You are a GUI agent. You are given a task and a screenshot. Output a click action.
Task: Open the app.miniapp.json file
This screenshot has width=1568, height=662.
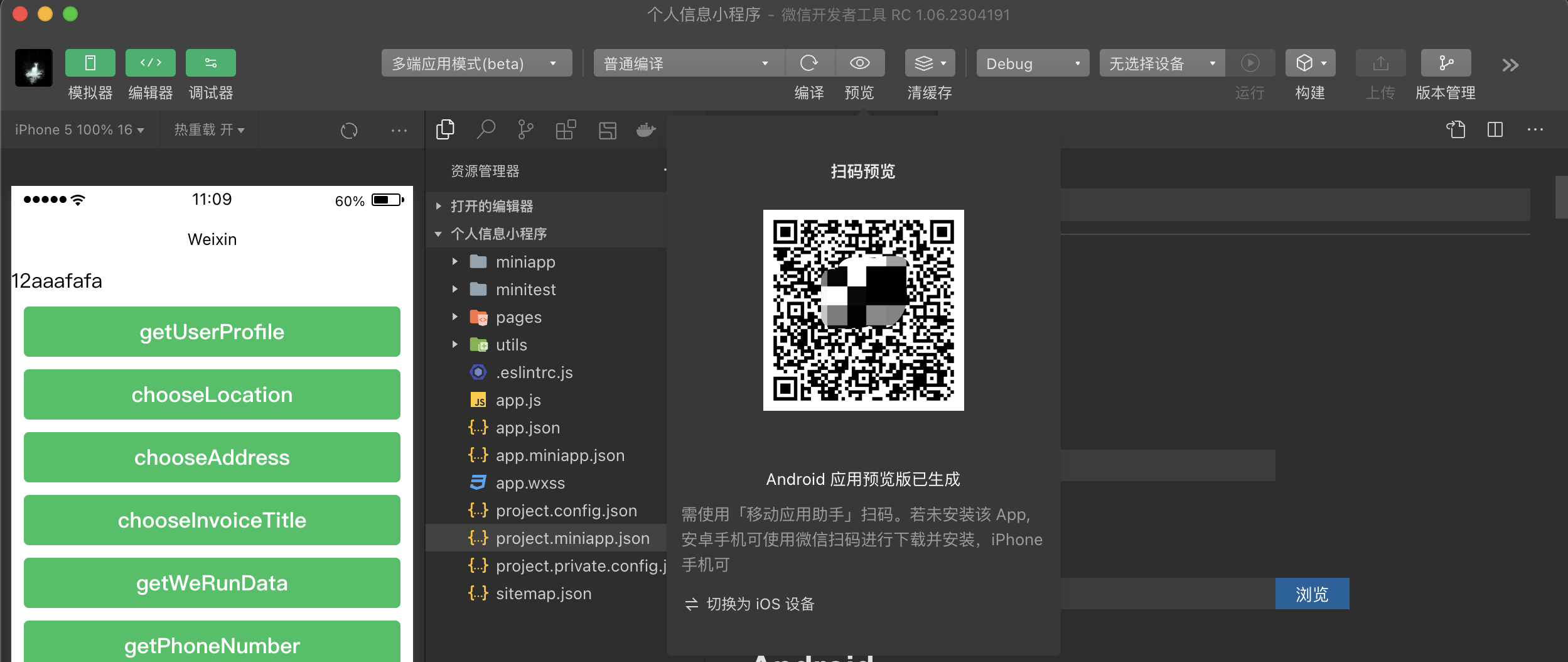tap(546, 455)
